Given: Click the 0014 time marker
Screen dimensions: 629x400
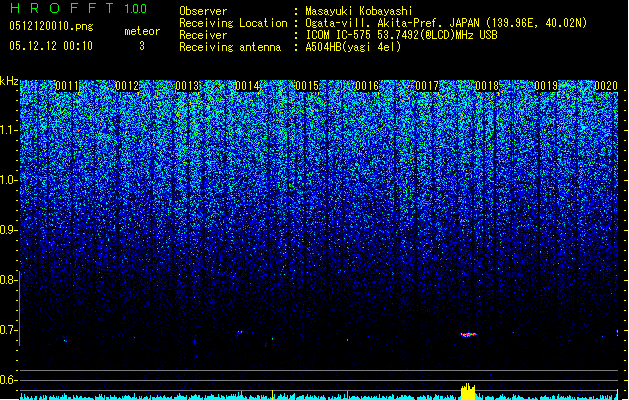Looking at the screenshot, I should pyautogui.click(x=247, y=86).
